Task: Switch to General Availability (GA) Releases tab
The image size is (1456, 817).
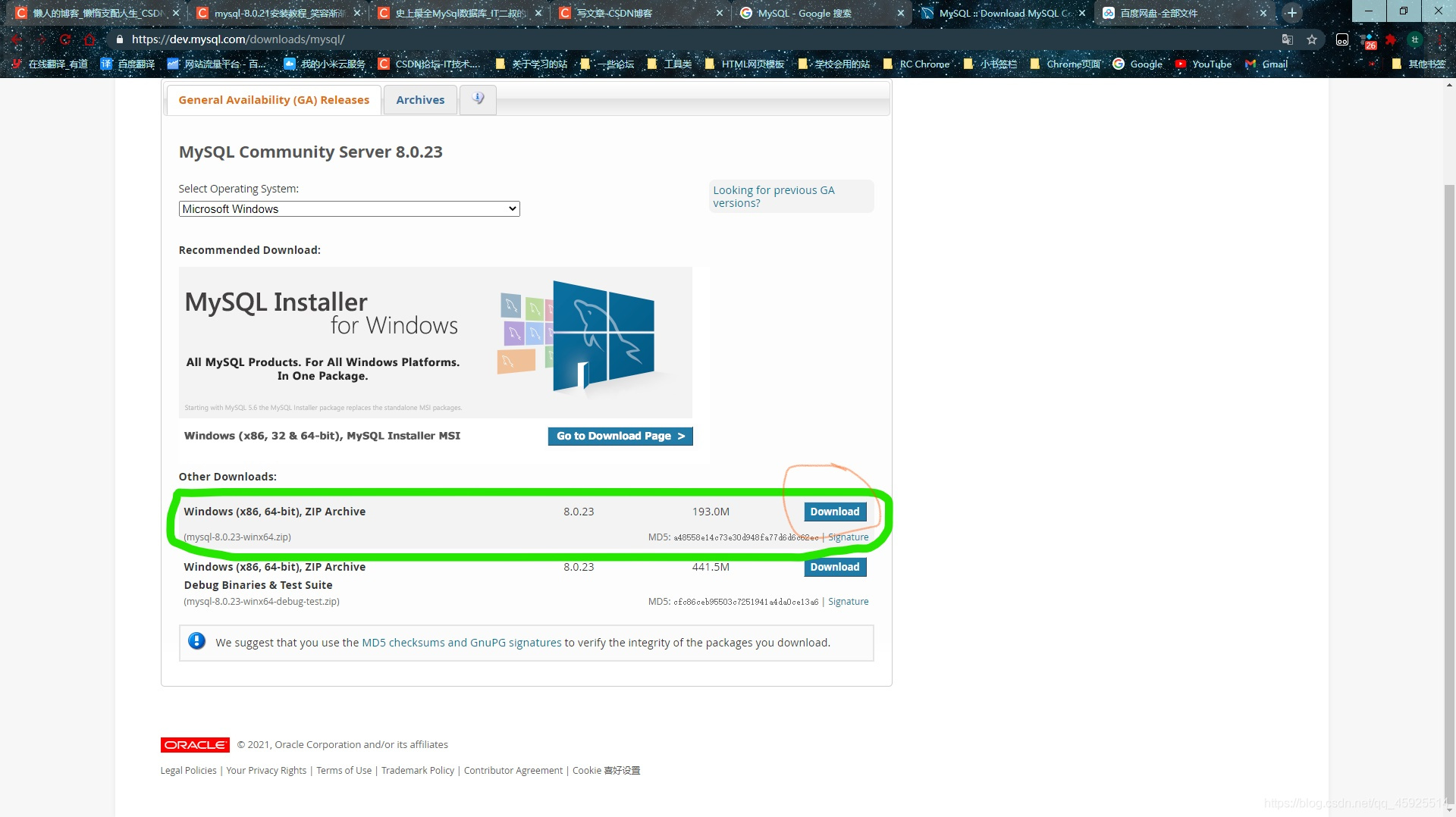Action: [274, 99]
